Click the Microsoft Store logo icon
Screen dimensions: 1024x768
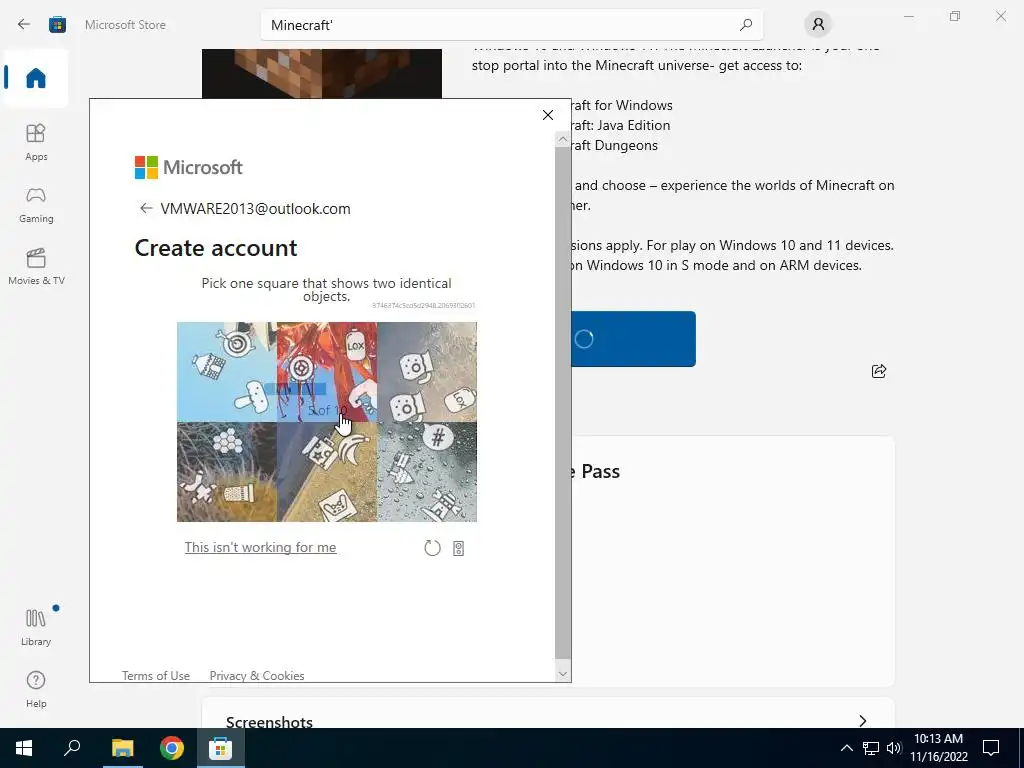click(x=57, y=25)
